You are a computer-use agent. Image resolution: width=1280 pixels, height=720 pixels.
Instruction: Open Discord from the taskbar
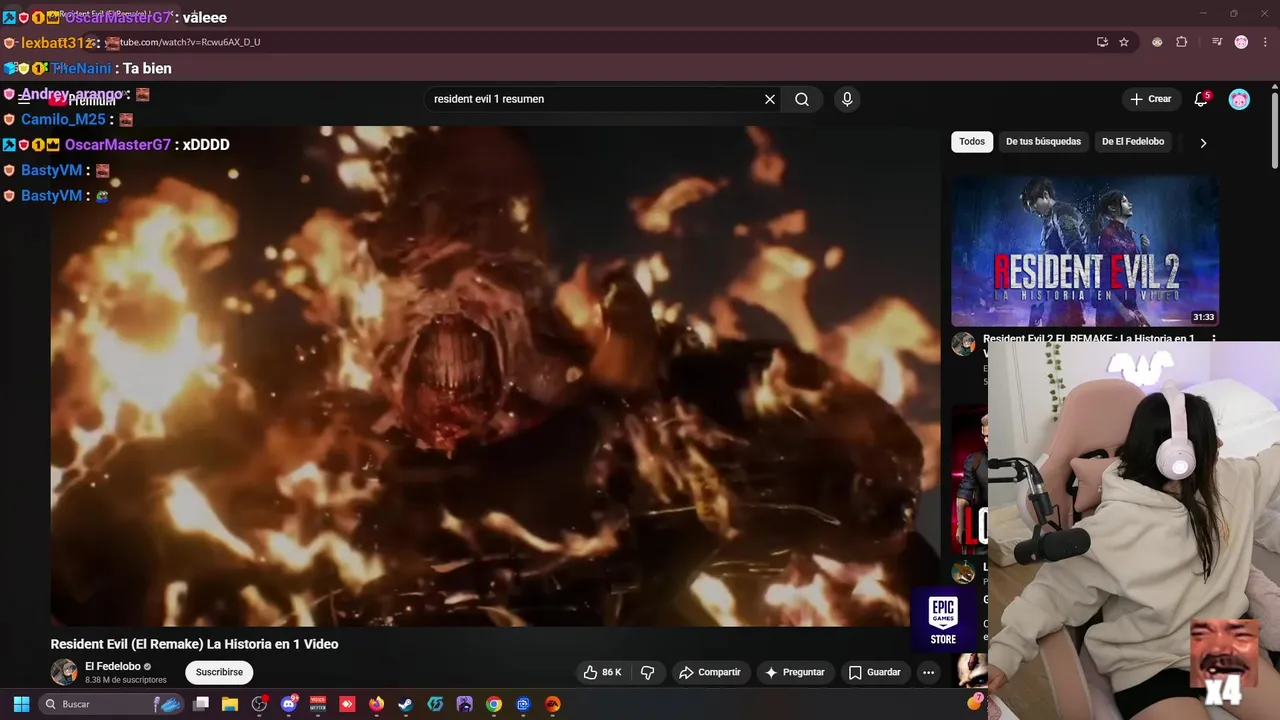(x=289, y=704)
